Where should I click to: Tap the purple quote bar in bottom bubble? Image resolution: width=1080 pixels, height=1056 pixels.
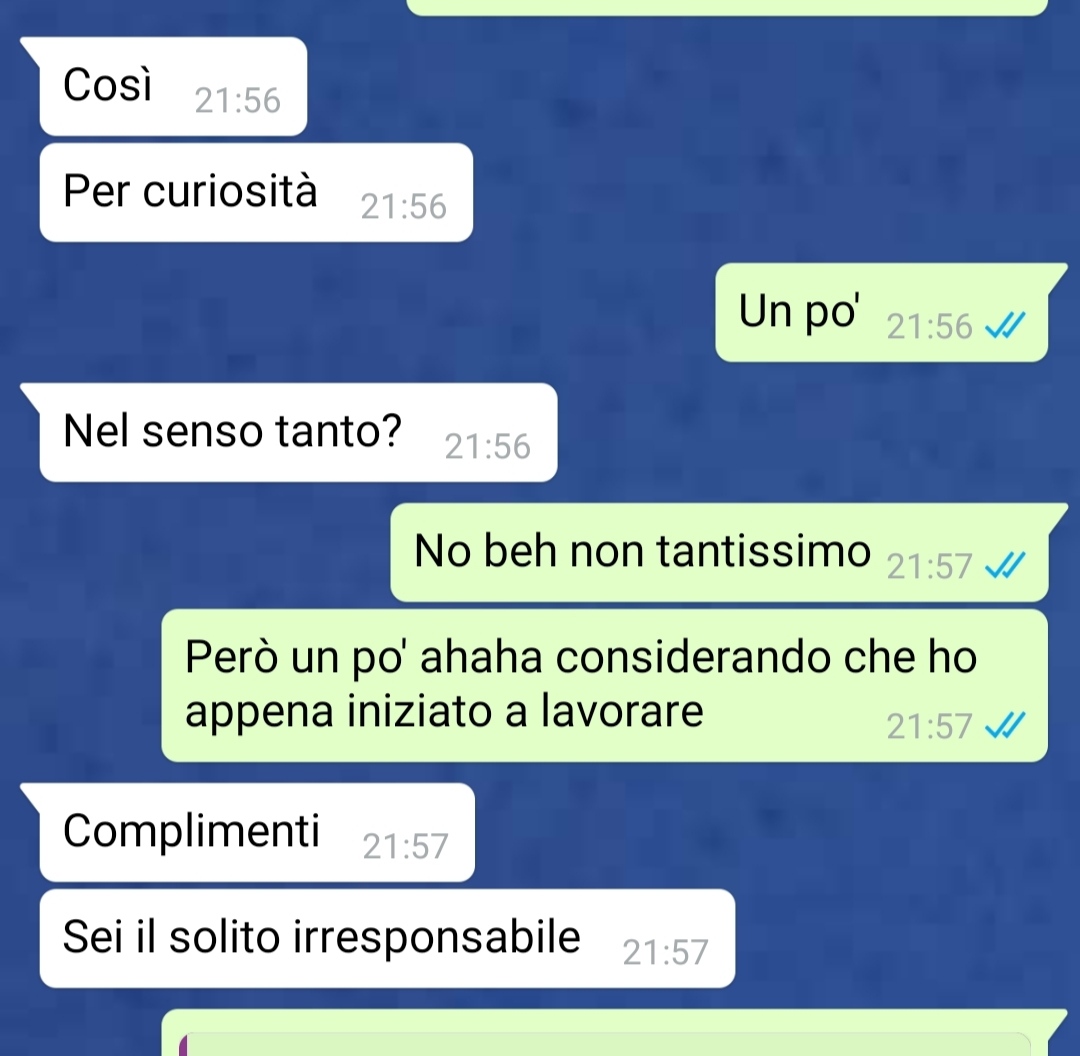(x=183, y=1044)
